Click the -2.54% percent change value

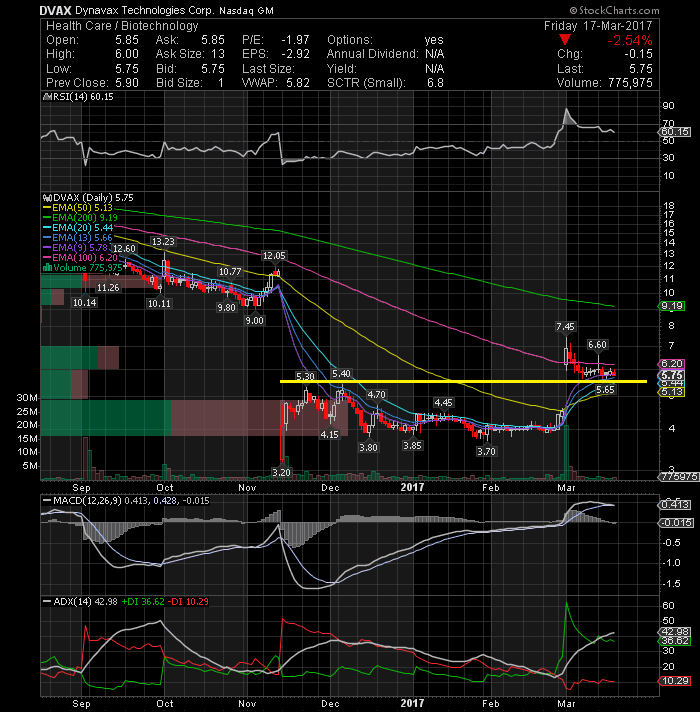click(630, 40)
